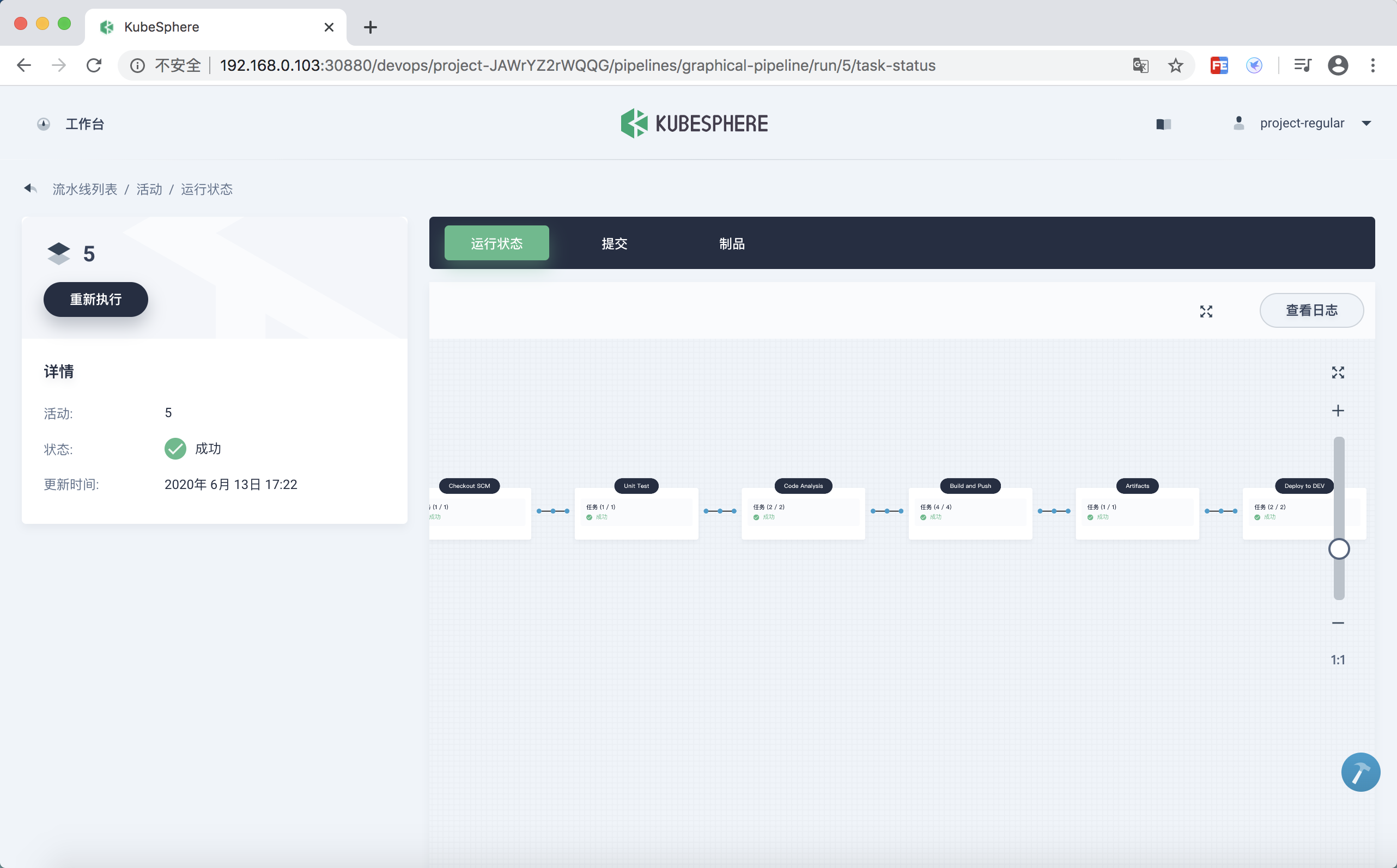
Task: Reset pipeline graph zoom to 1:1
Action: click(1337, 659)
